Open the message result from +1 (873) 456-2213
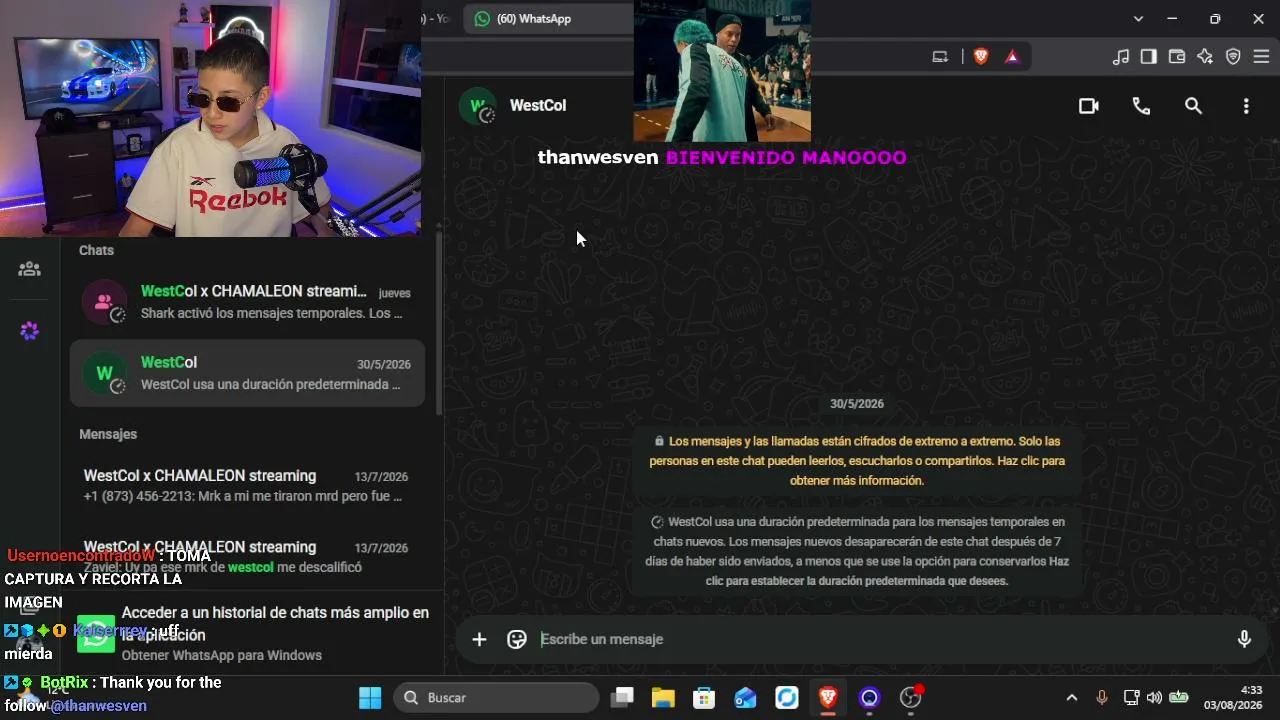Screen dimensions: 1280x720 (246, 485)
